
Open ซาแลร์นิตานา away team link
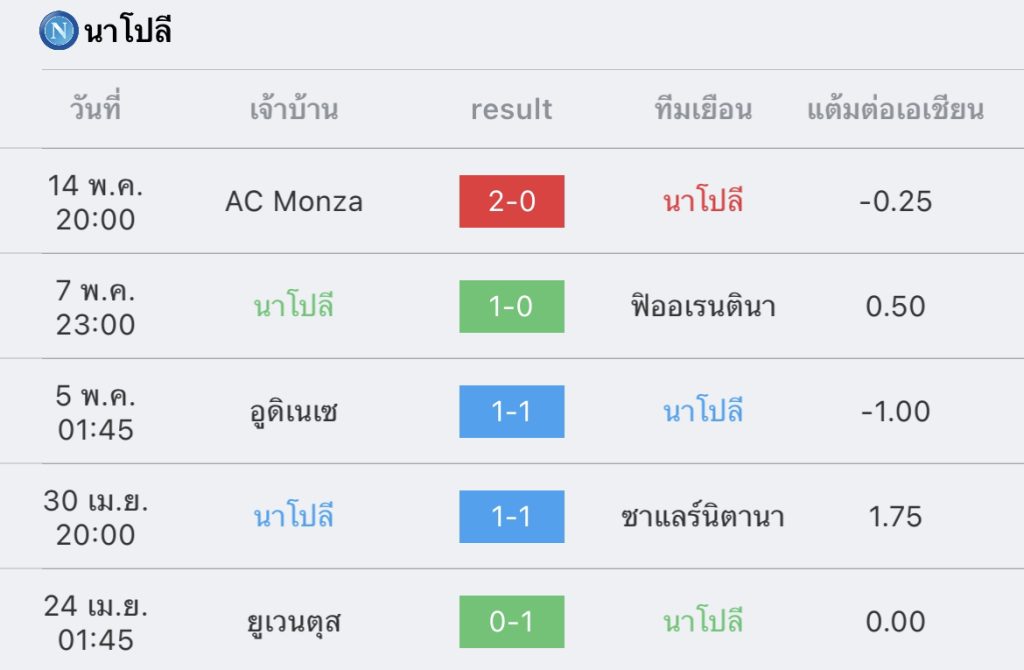click(703, 517)
